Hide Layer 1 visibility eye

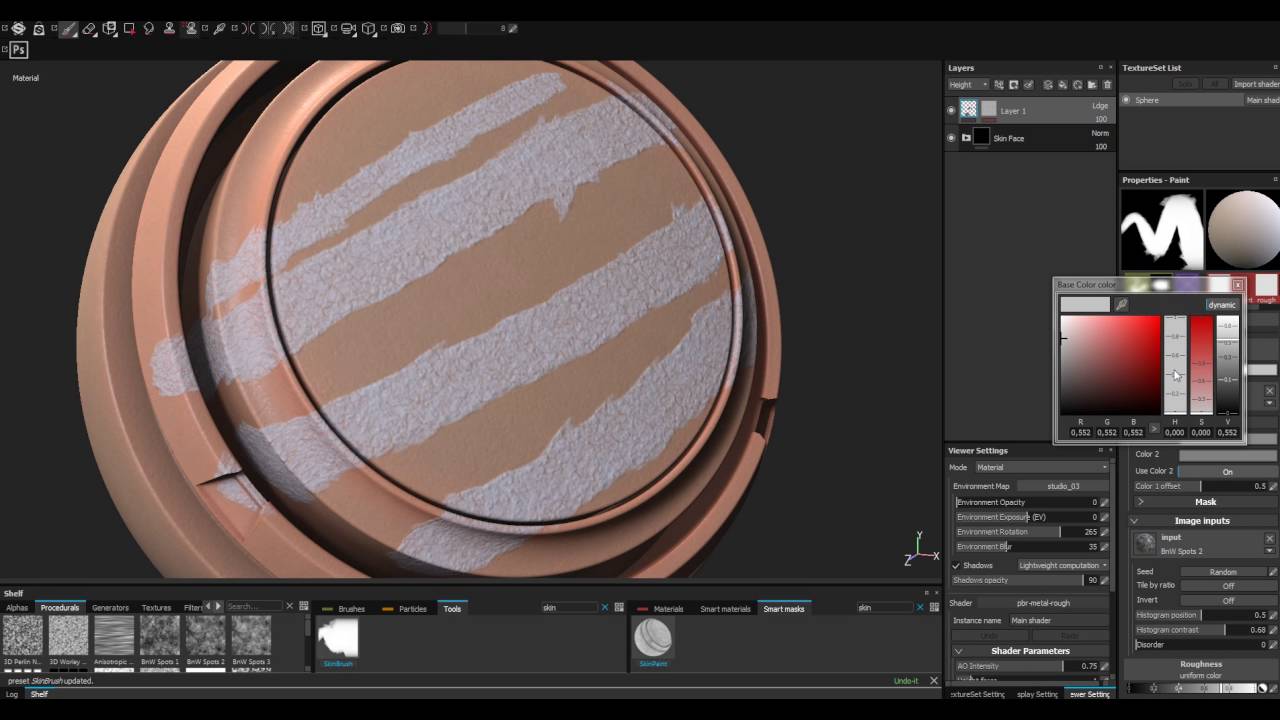(951, 110)
